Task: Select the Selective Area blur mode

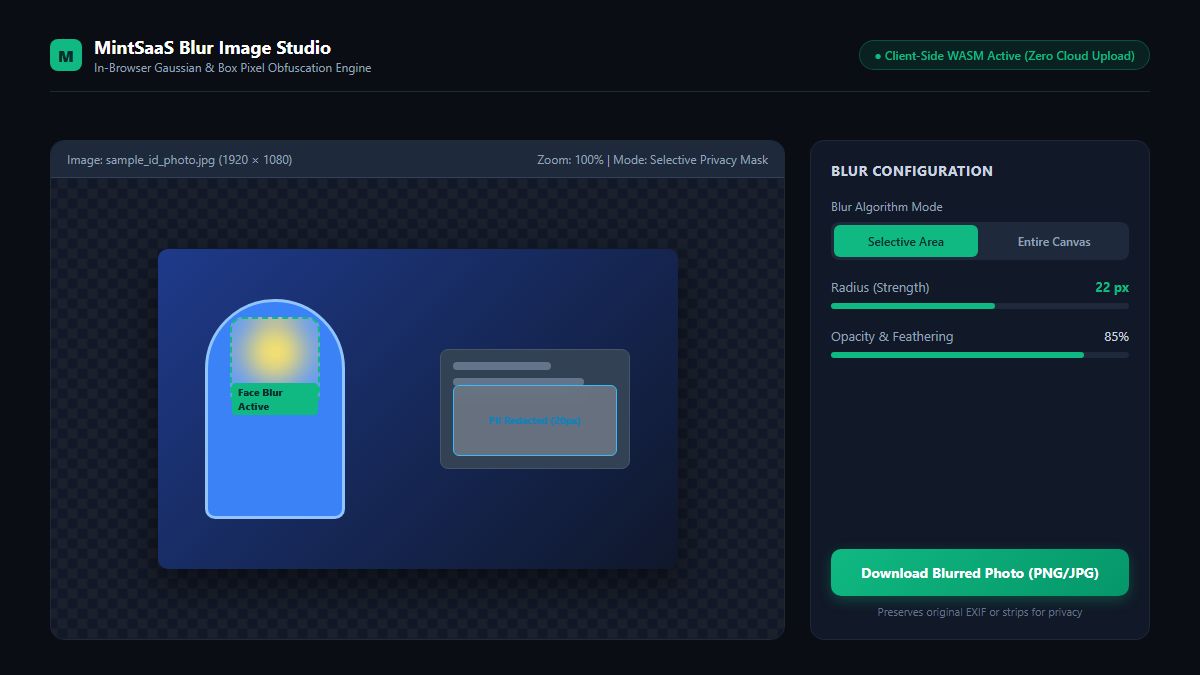Action: (906, 241)
